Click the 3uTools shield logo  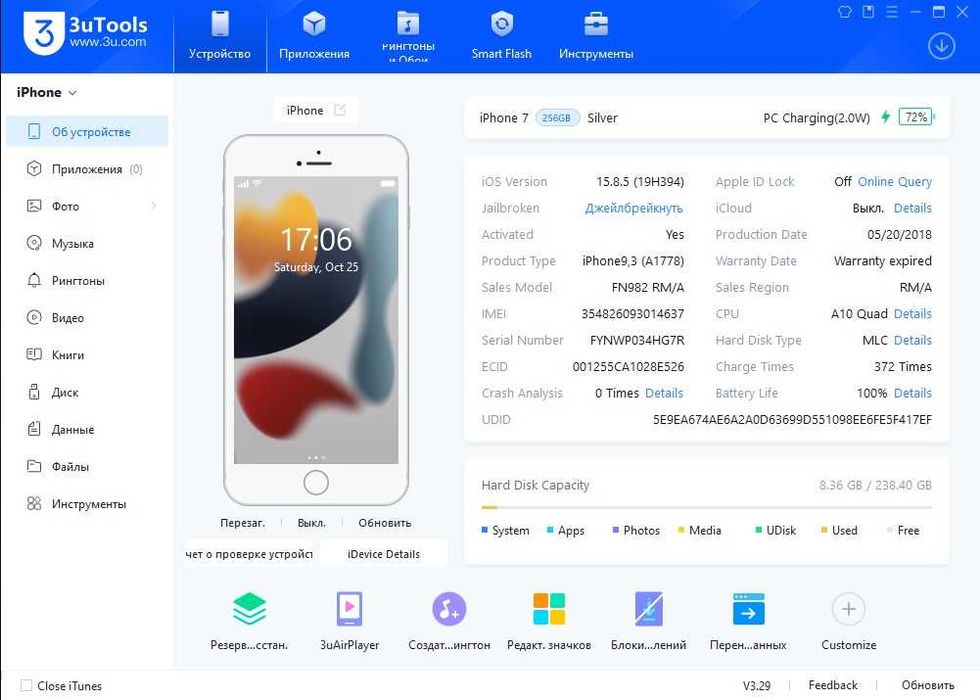point(43,34)
